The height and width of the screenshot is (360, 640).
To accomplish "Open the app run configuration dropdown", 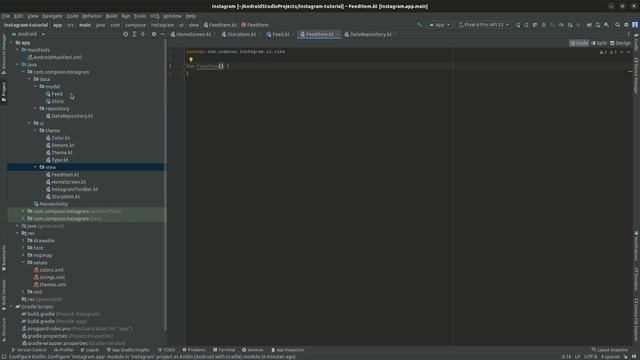I will coord(439,25).
